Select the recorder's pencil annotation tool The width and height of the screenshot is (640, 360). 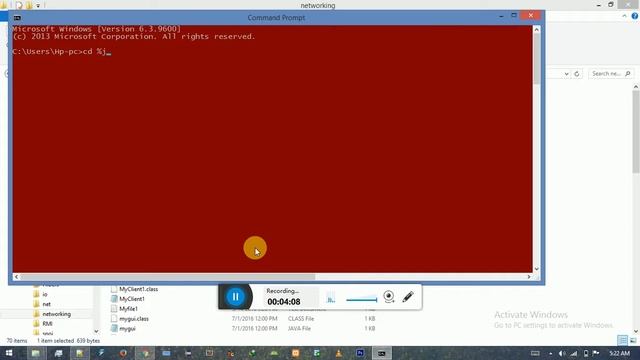coord(408,297)
